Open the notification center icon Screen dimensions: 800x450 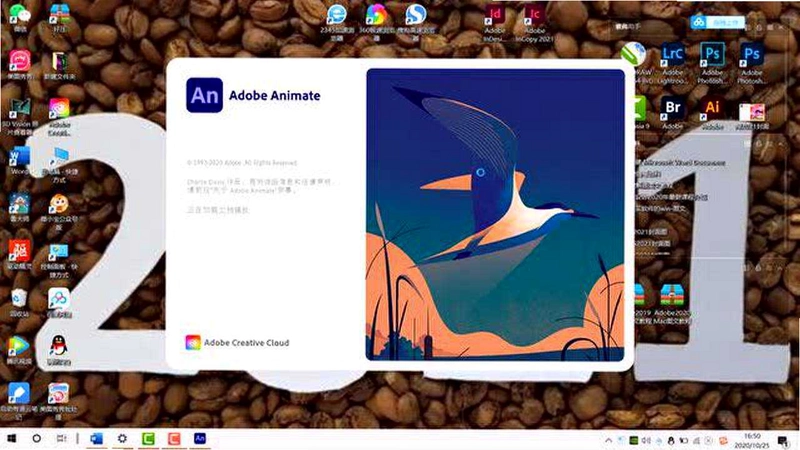coord(783,440)
